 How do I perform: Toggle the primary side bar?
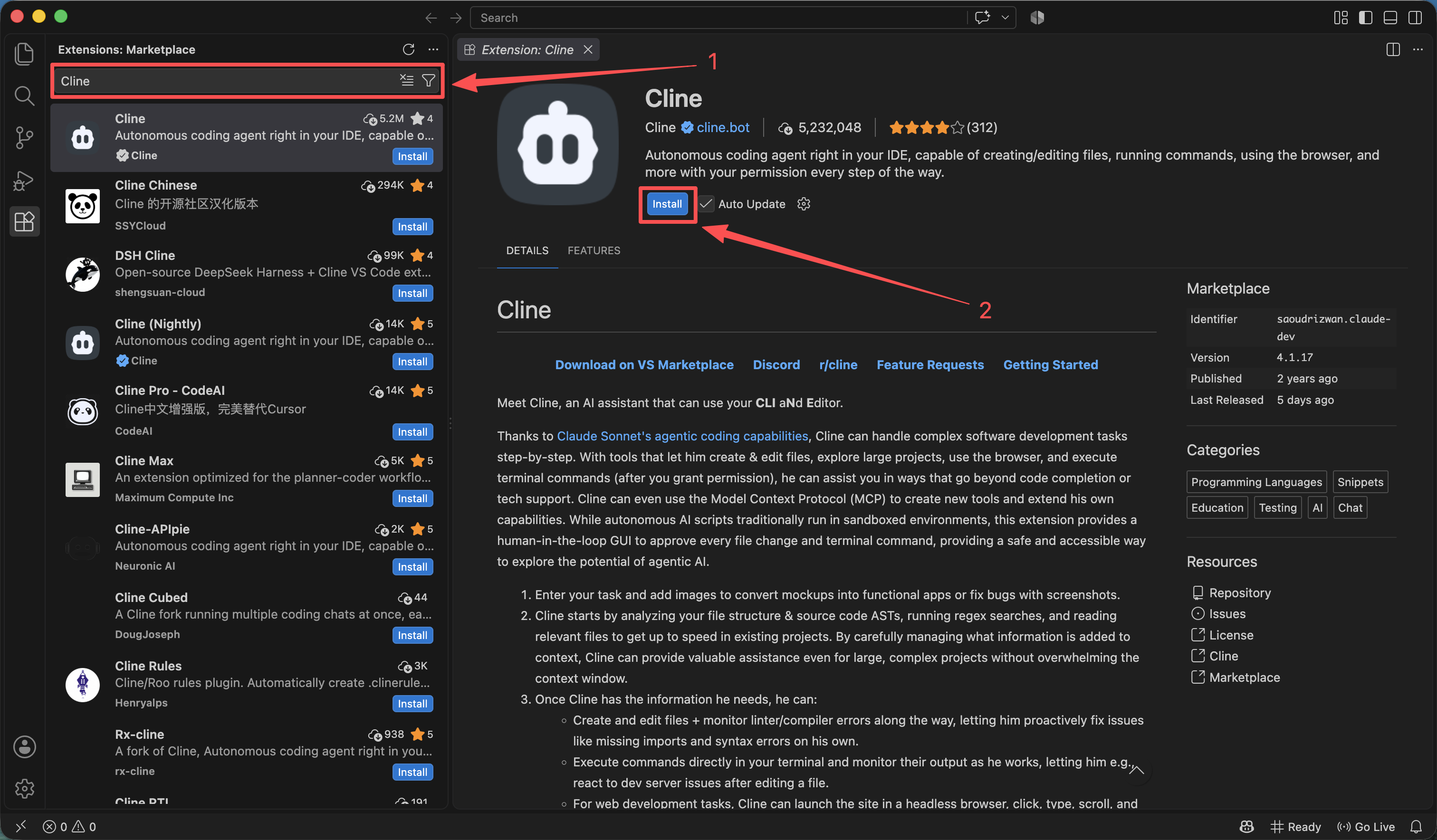(x=1365, y=18)
